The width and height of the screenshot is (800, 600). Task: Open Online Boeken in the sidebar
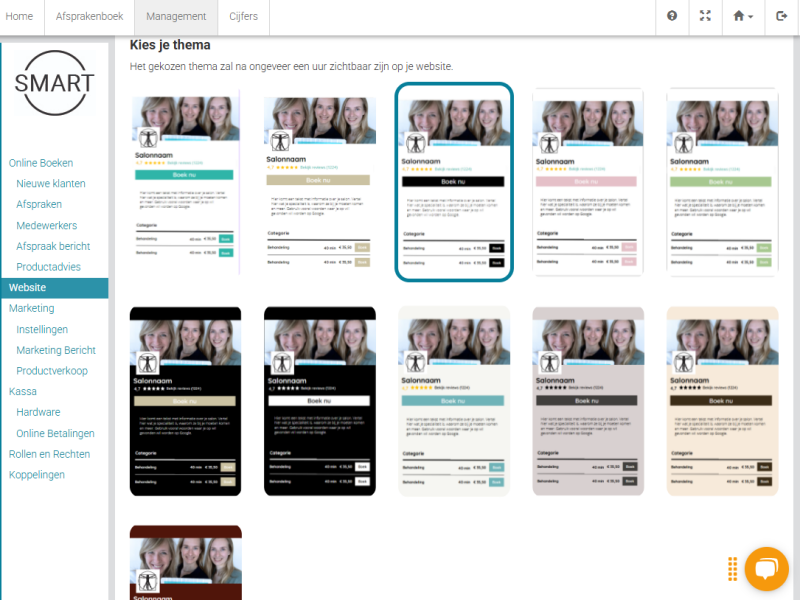(41, 163)
